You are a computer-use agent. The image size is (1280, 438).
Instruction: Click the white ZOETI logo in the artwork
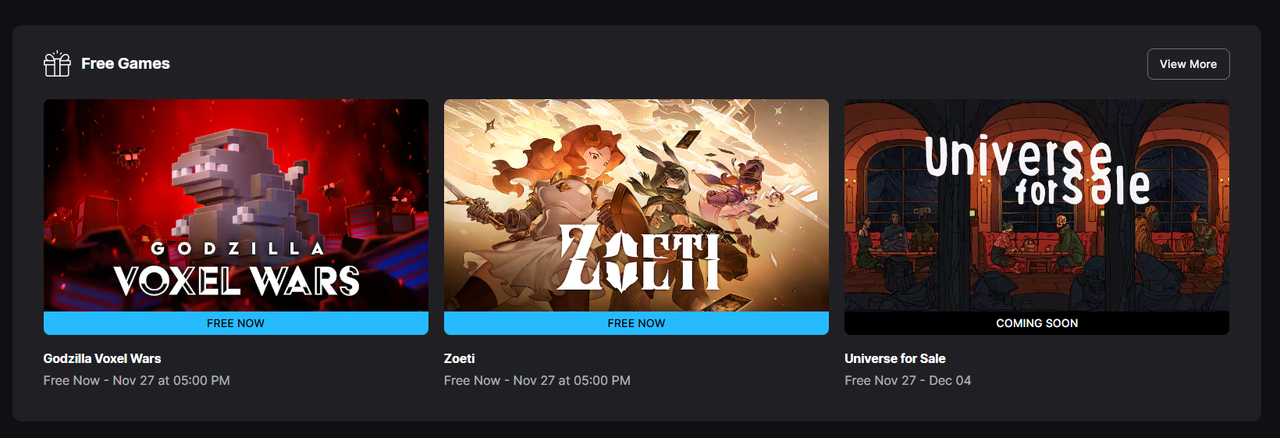[636, 258]
